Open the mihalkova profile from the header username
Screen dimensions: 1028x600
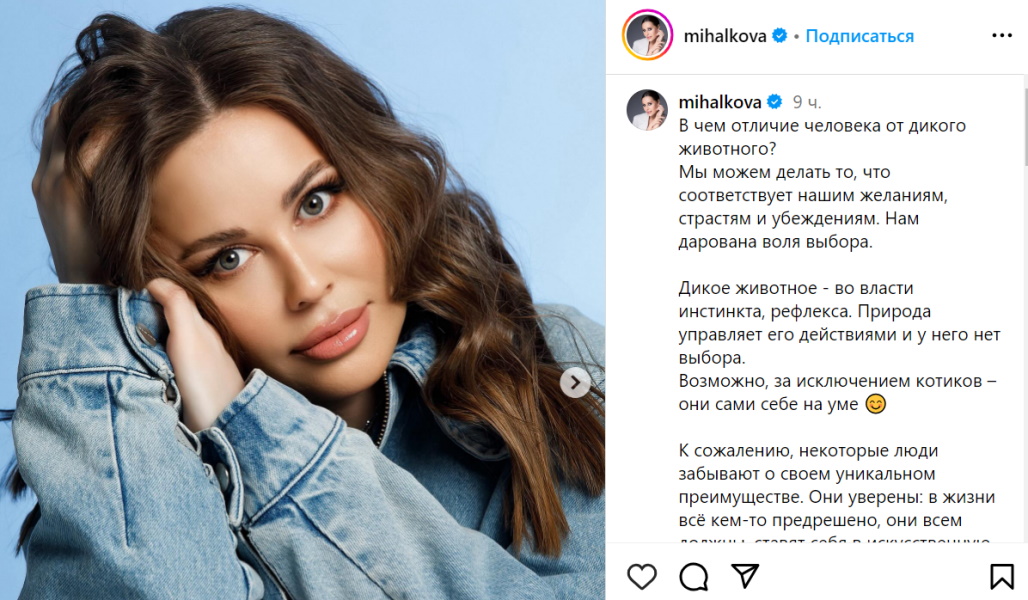point(724,36)
